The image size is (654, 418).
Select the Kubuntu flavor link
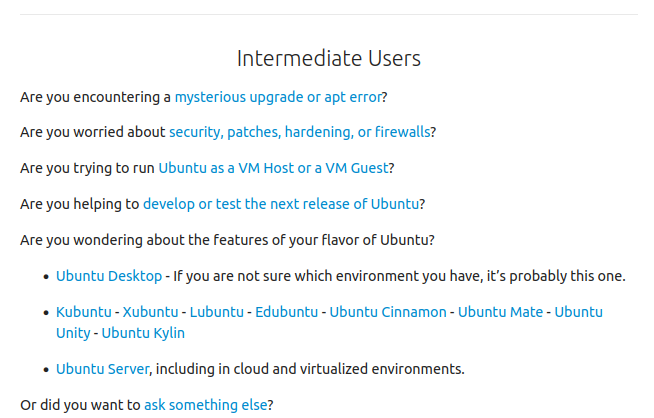(x=84, y=312)
